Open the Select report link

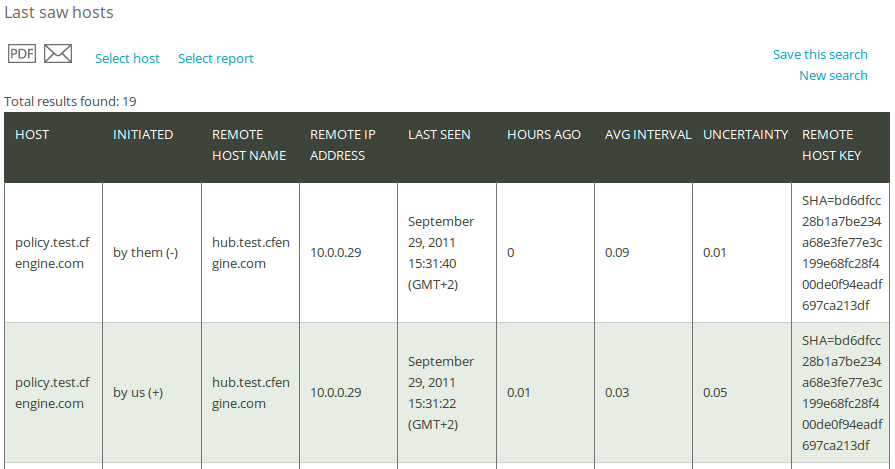[x=216, y=58]
